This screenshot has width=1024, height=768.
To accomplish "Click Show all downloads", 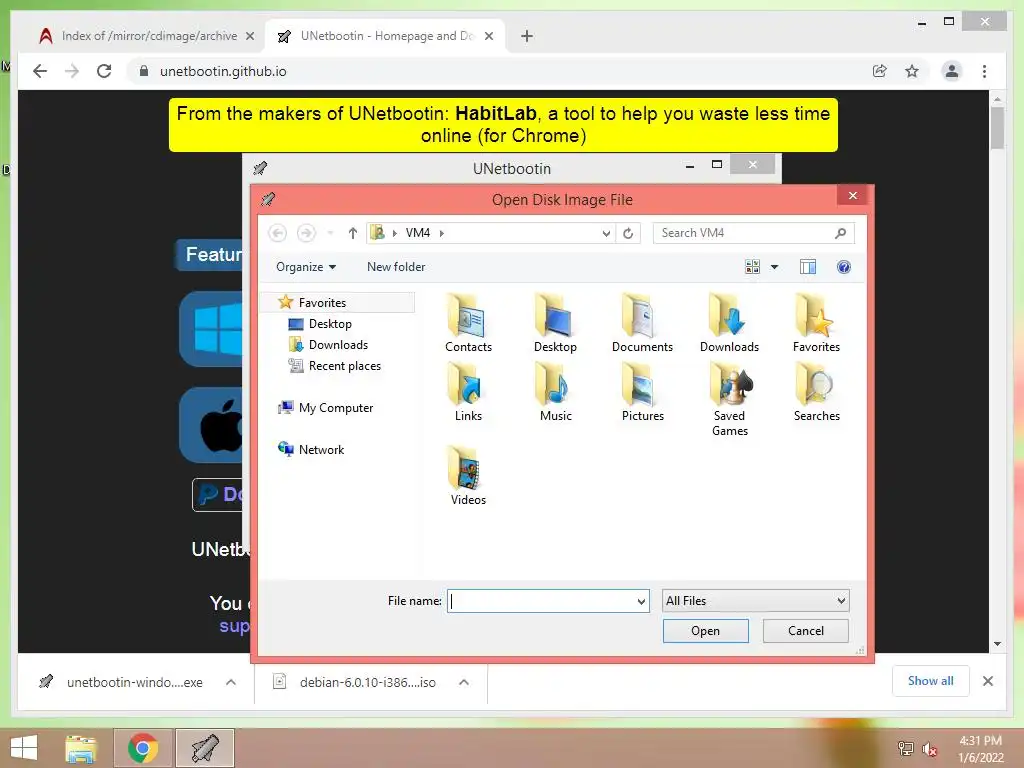I will click(x=930, y=681).
